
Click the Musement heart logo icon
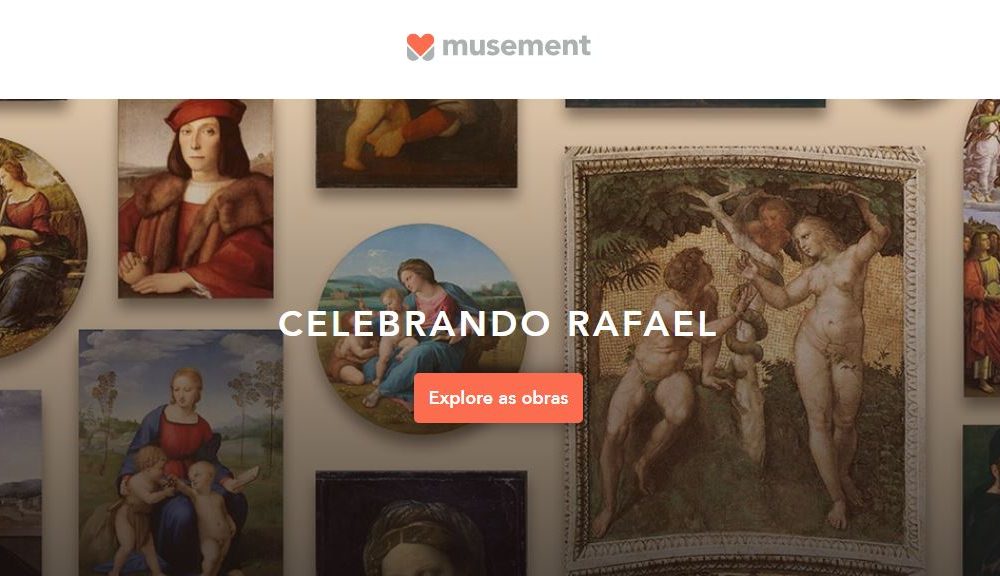click(420, 47)
